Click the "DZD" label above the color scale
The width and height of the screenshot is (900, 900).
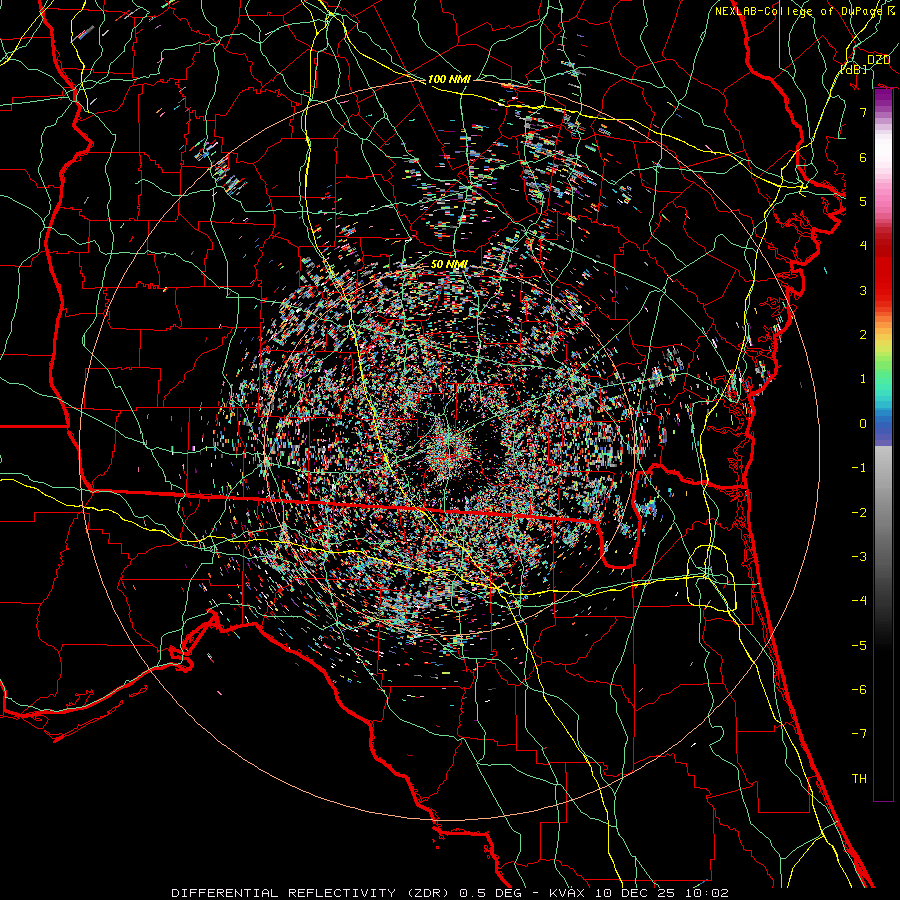coord(879,60)
